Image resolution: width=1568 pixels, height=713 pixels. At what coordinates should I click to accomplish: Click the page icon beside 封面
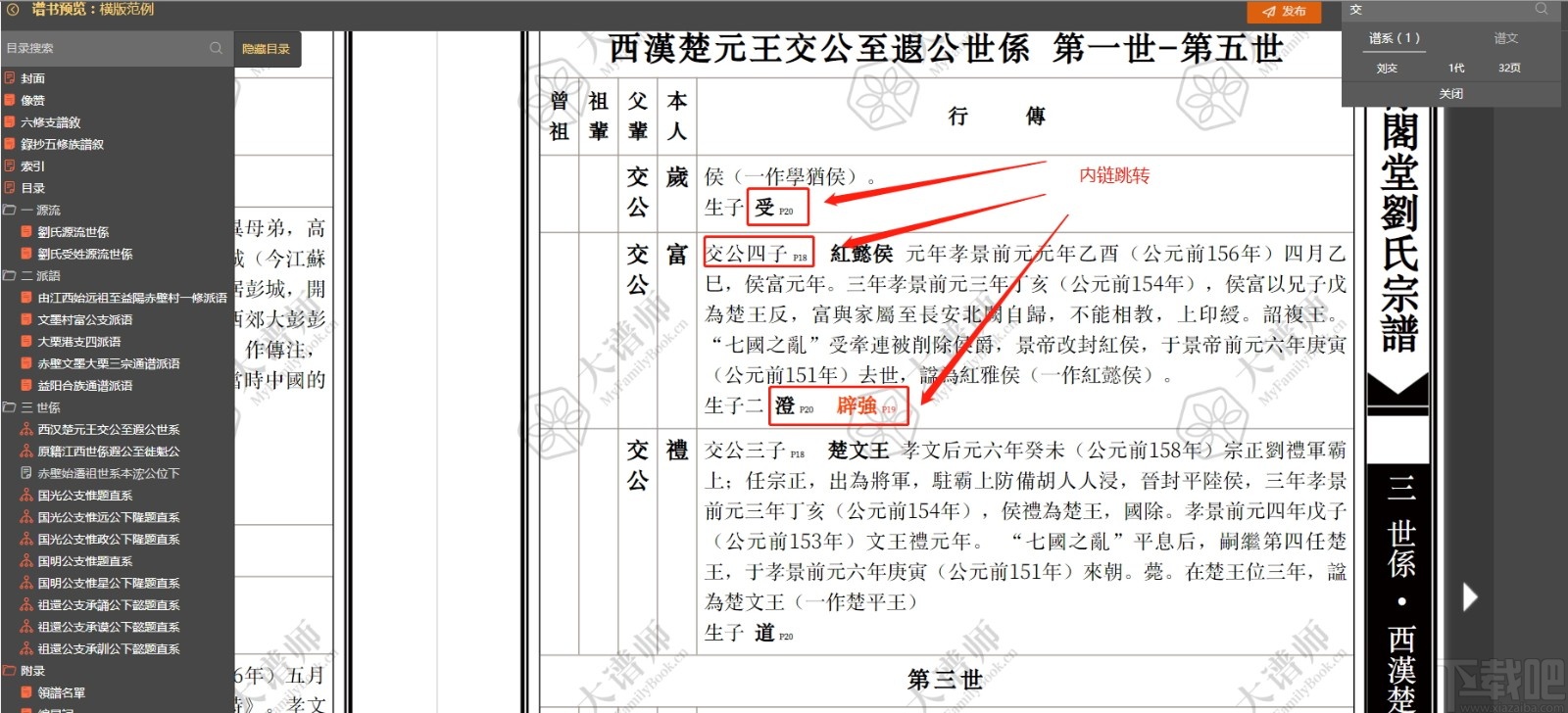pyautogui.click(x=10, y=78)
